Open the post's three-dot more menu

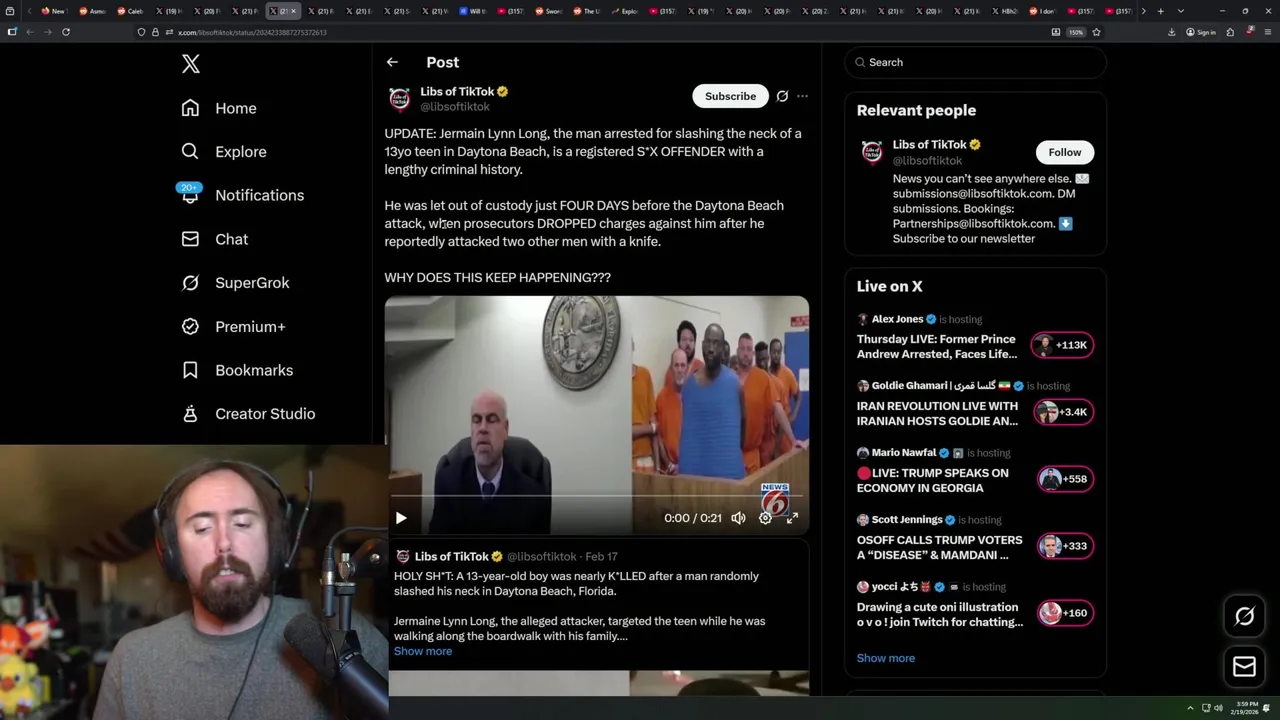tap(802, 96)
